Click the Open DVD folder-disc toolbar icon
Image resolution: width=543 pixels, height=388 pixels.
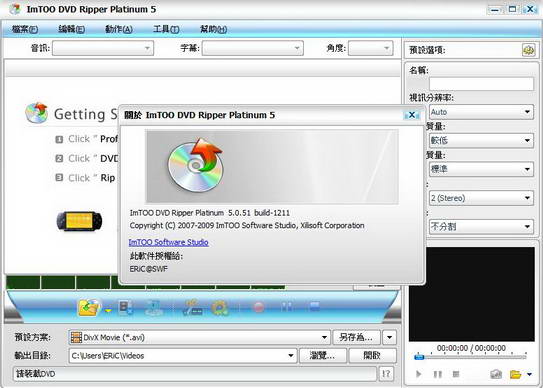(x=89, y=307)
